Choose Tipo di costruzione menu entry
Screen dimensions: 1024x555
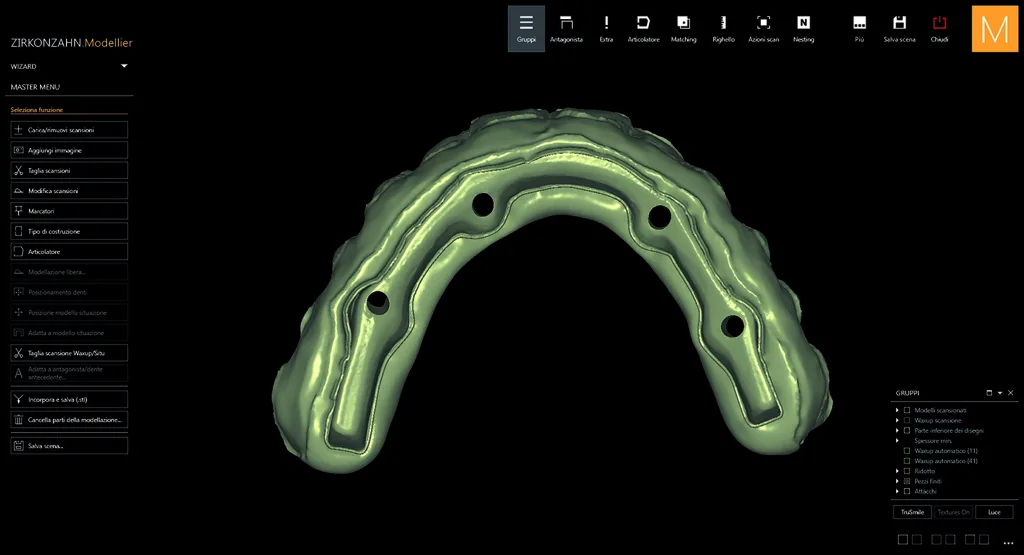pyautogui.click(x=69, y=231)
